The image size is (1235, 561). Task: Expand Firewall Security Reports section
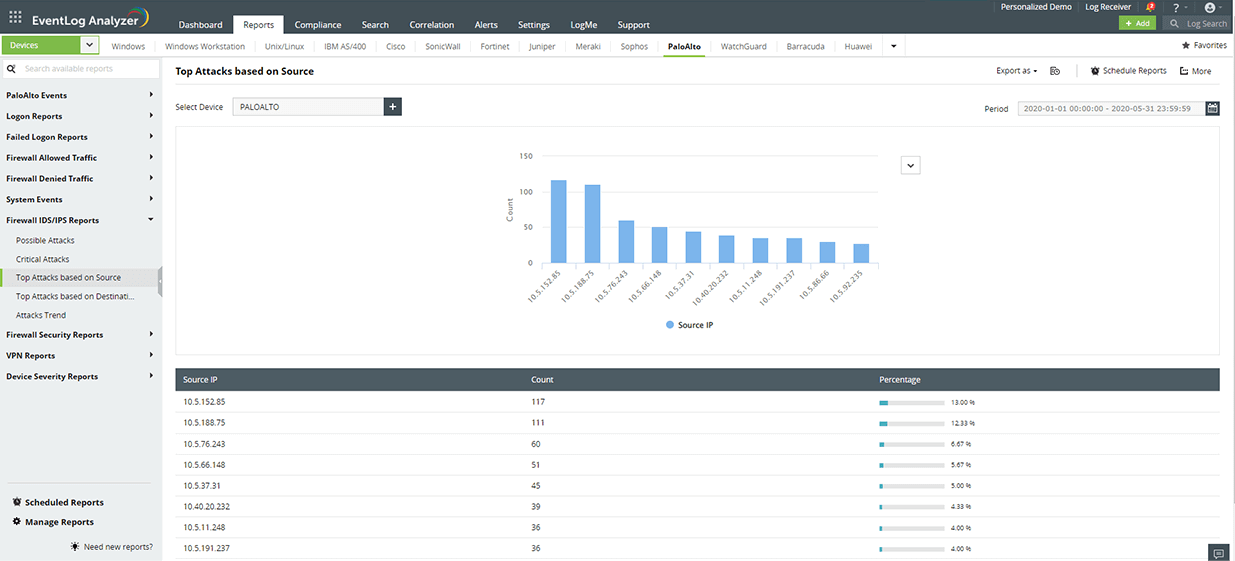click(80, 335)
